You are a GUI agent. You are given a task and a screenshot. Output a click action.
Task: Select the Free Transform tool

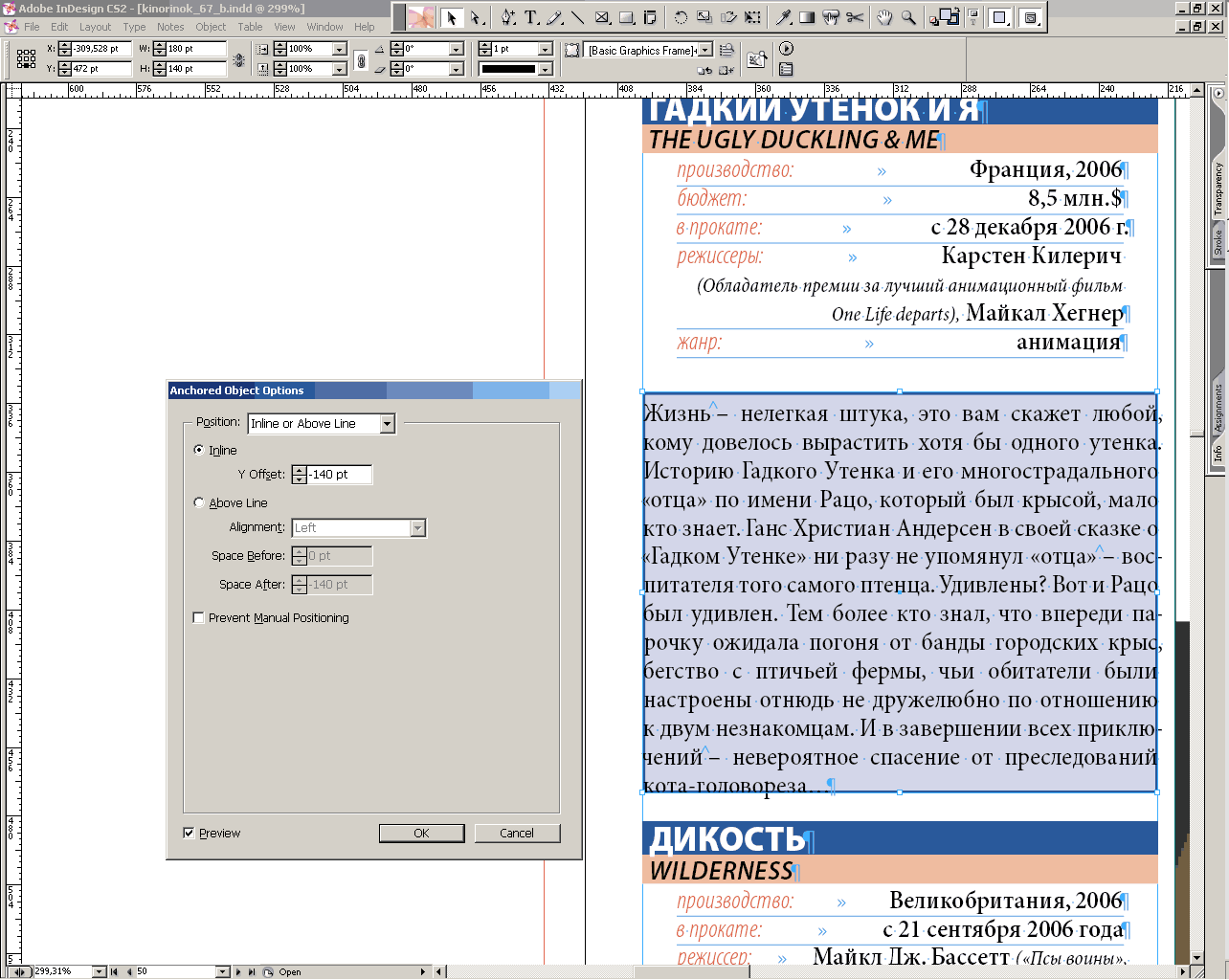pyautogui.click(x=752, y=17)
